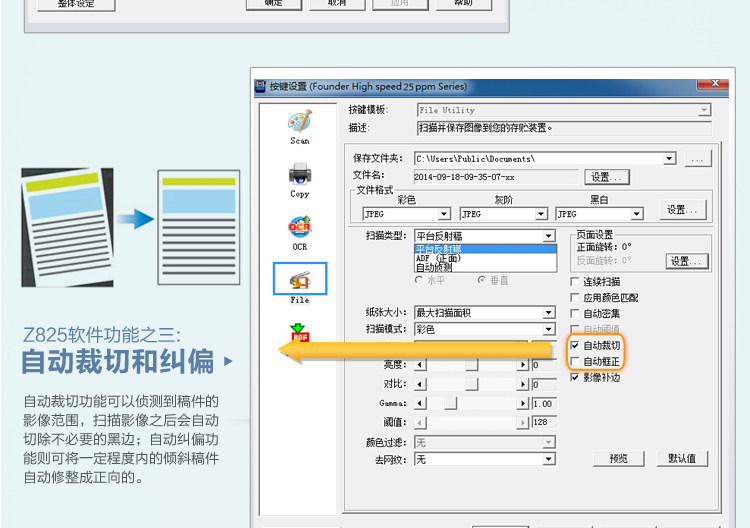Open the OCR function icon
The image size is (750, 528).
coord(300,227)
